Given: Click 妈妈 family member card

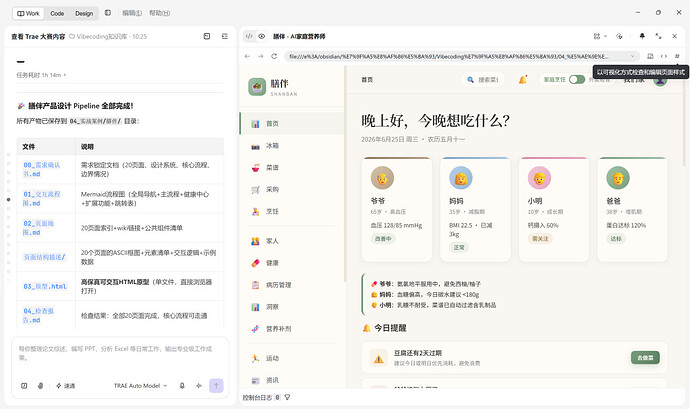Looking at the screenshot, I should [x=475, y=210].
